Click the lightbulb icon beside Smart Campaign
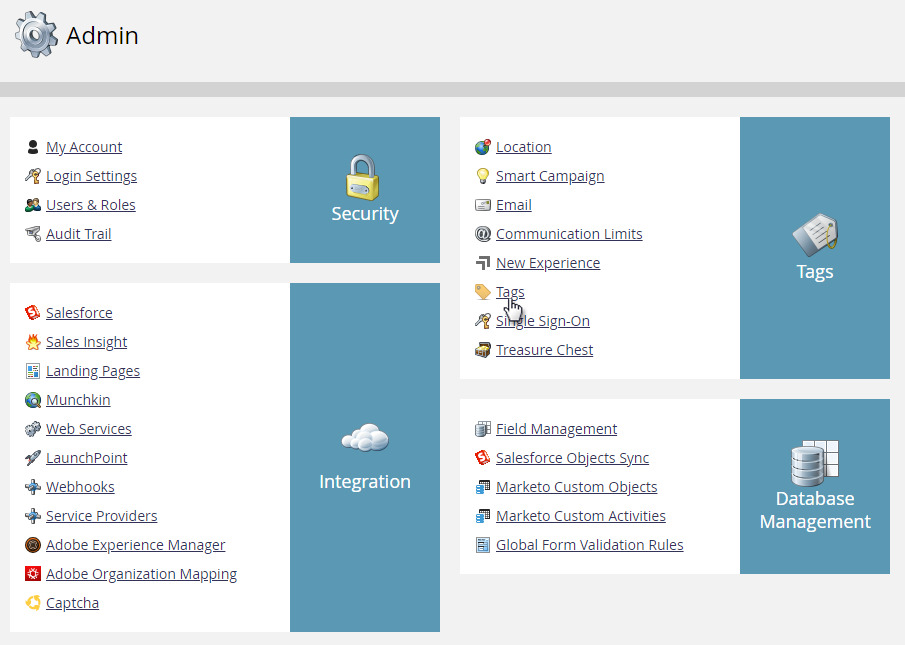Image resolution: width=905 pixels, height=645 pixels. pyautogui.click(x=483, y=176)
